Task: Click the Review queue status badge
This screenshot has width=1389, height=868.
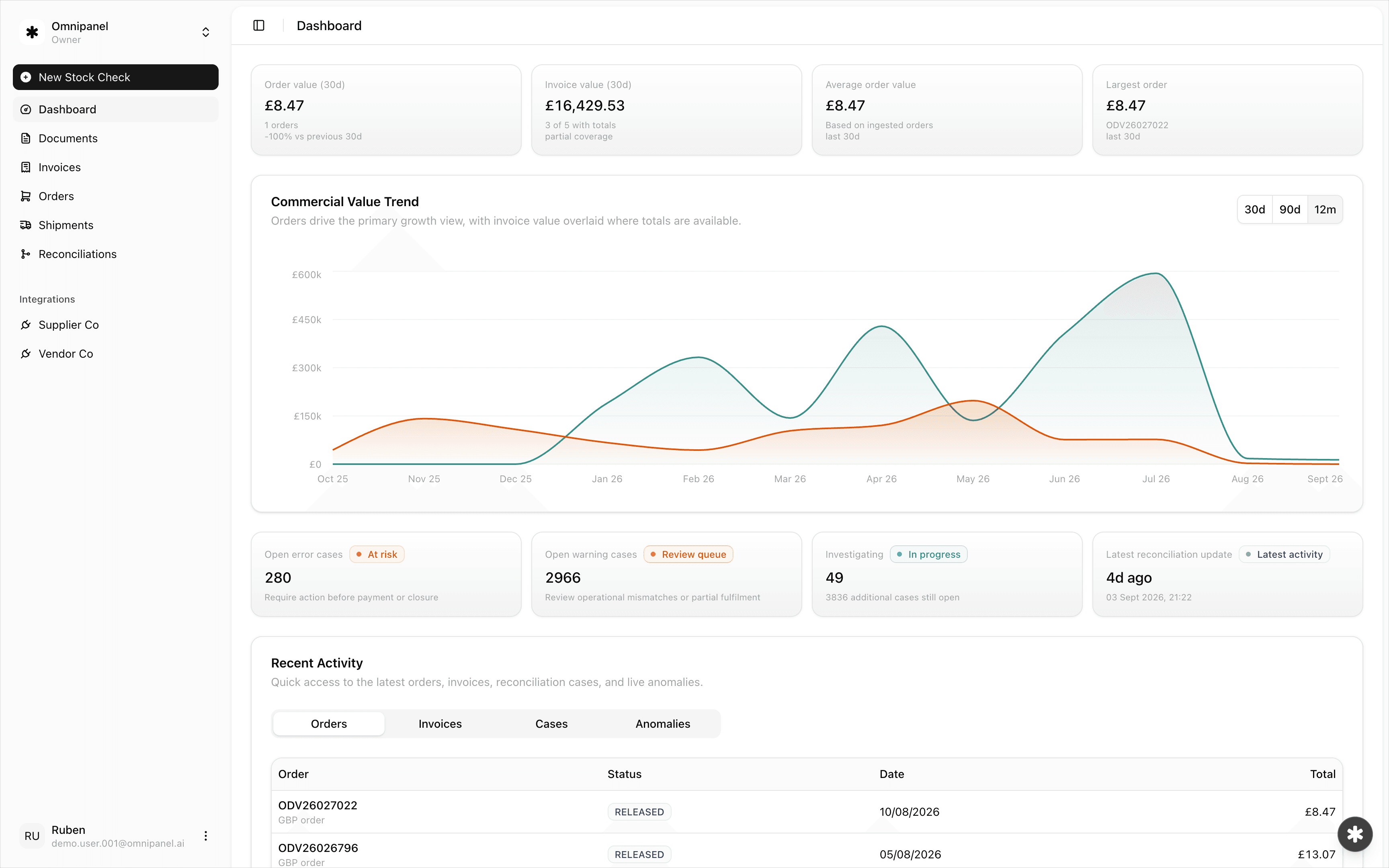Action: (688, 555)
